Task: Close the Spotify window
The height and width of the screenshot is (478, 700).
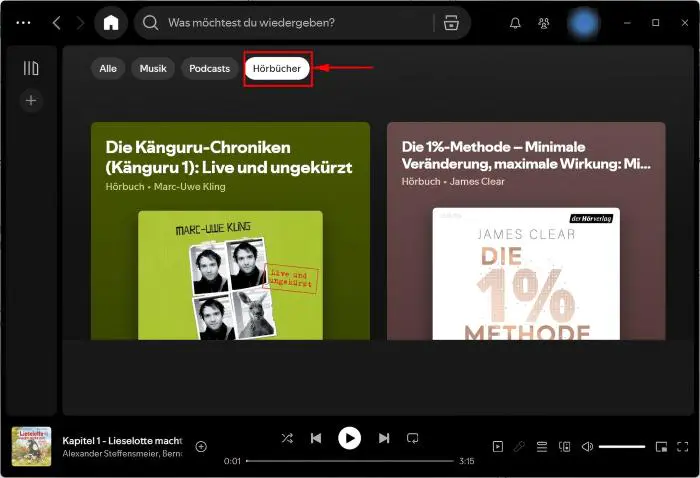Action: (x=685, y=23)
